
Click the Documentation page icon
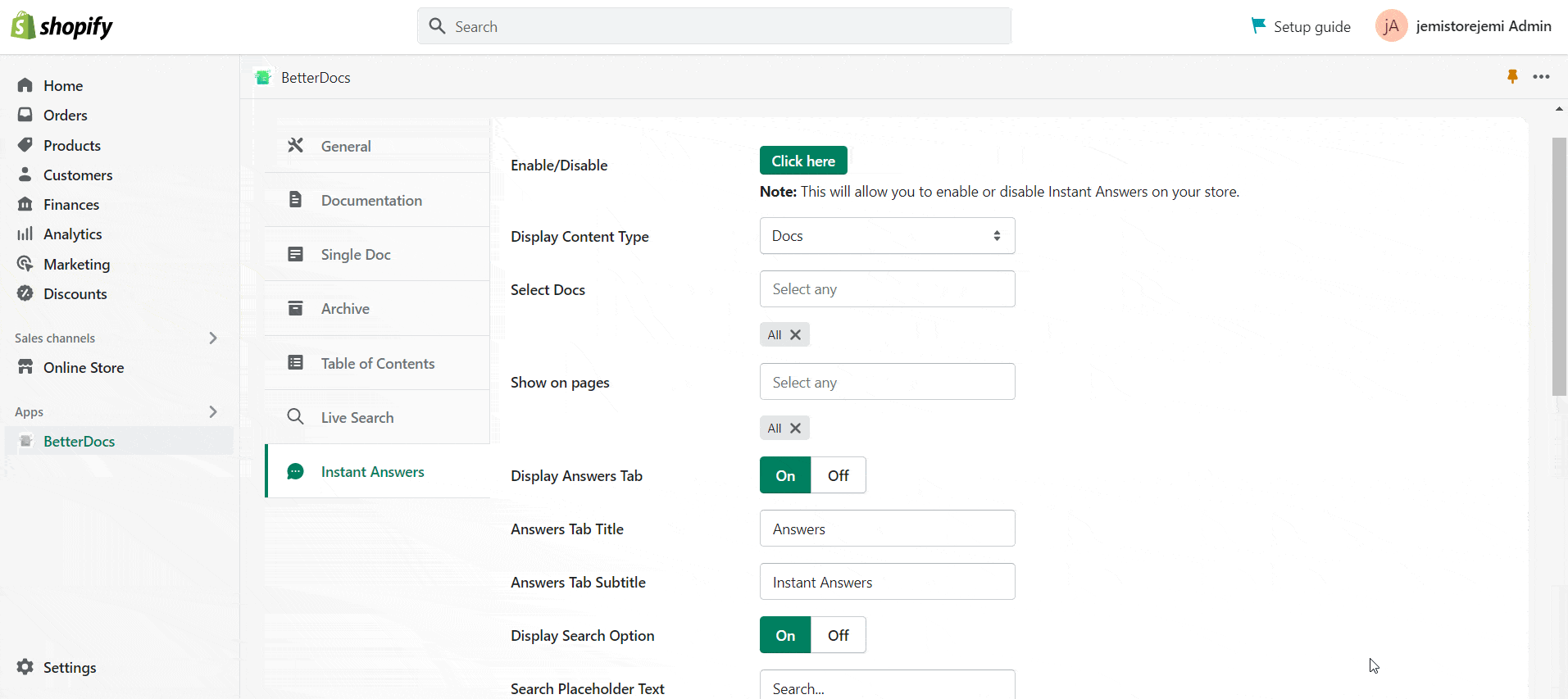(296, 199)
